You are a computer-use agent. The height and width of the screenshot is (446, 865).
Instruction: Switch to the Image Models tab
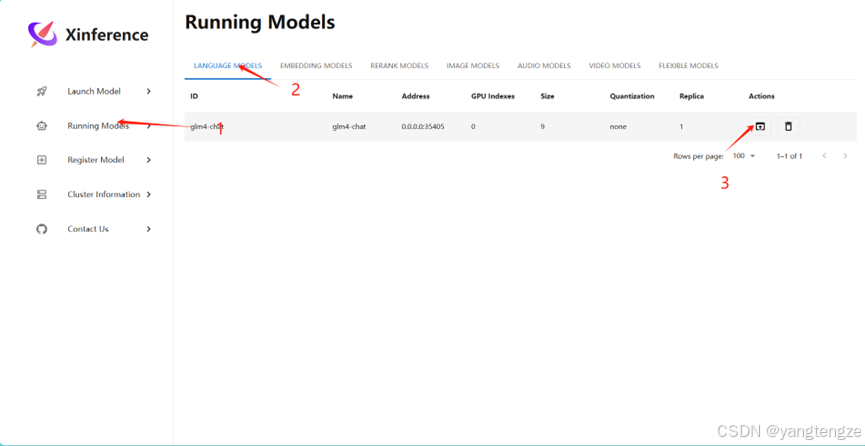pyautogui.click(x=473, y=66)
